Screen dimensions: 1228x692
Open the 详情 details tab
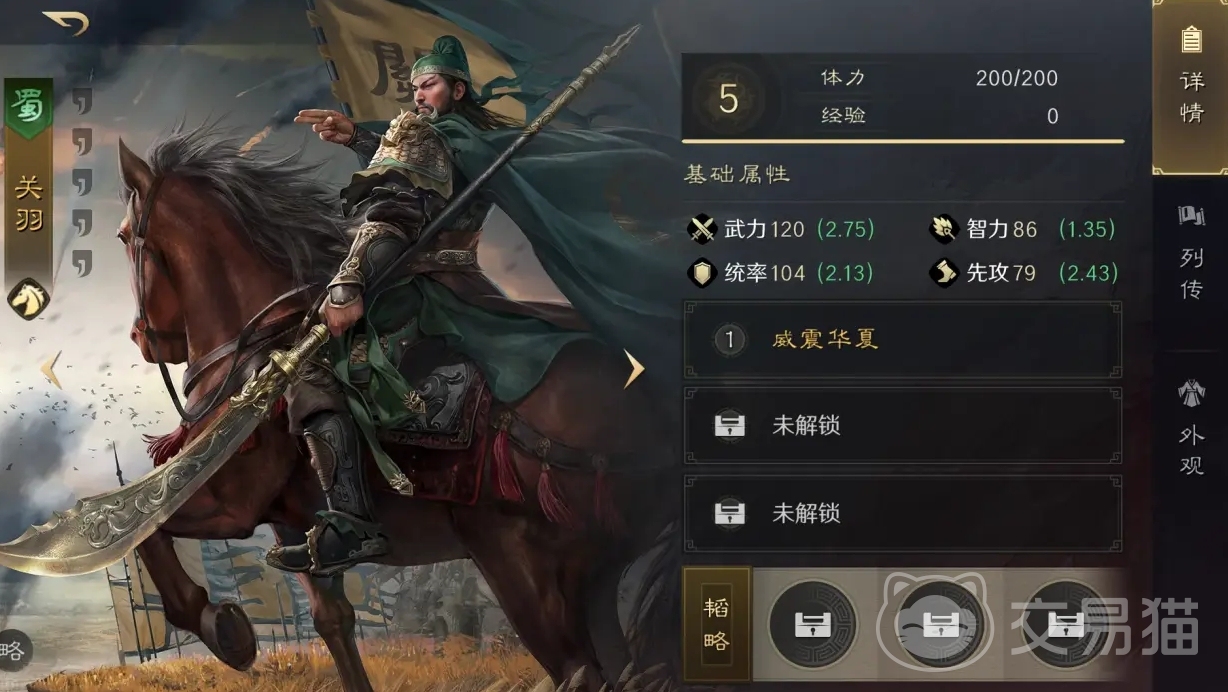tap(1191, 87)
